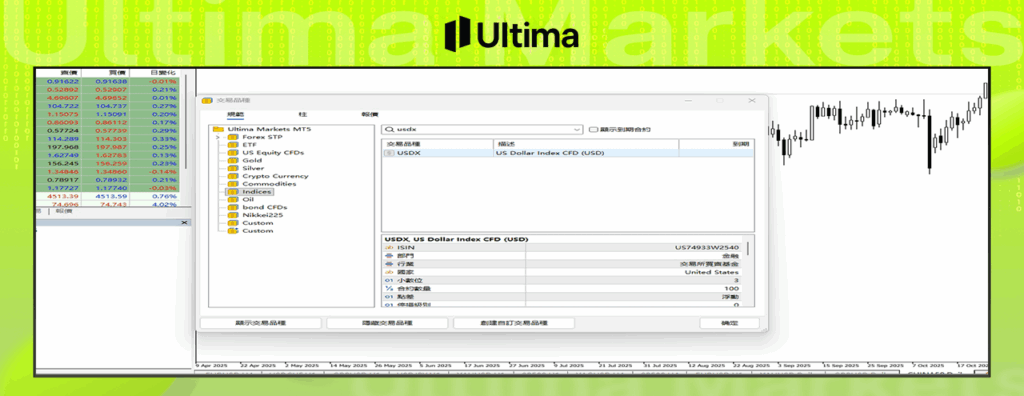Close the panel below the Market Watch
This screenshot has height=396, width=1024.
coord(184,223)
